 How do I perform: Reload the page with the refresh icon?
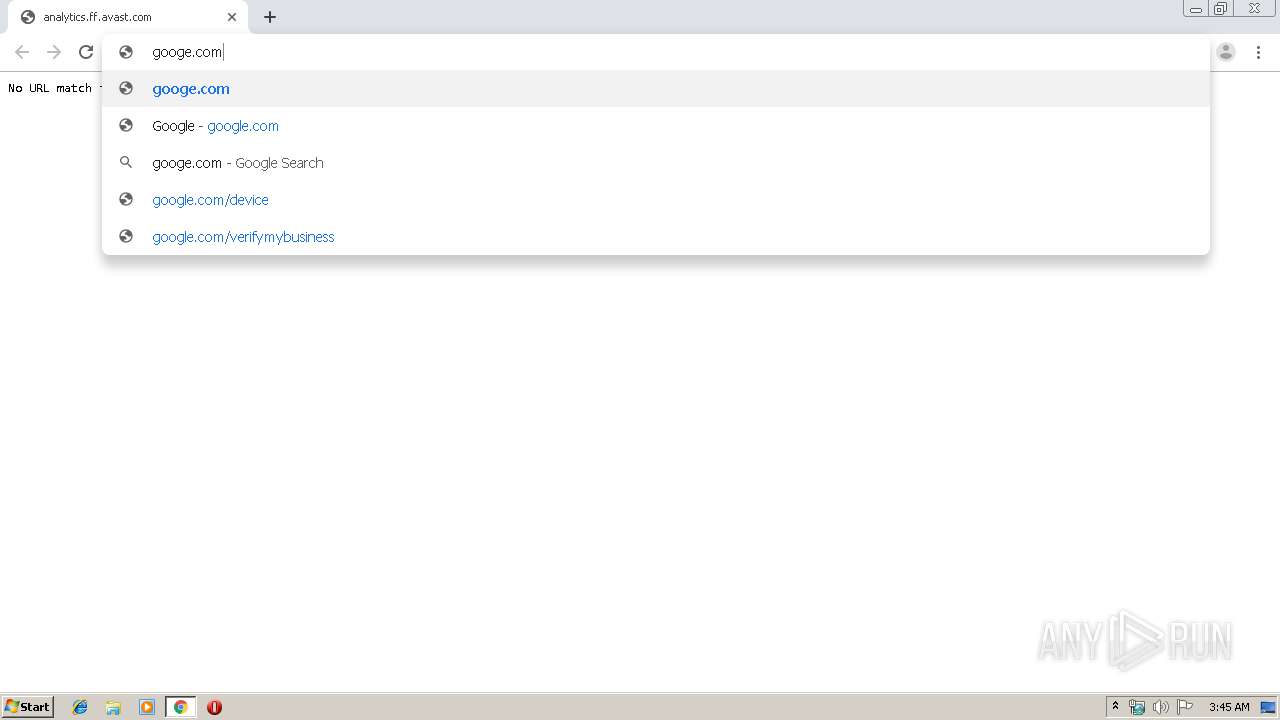(86, 52)
